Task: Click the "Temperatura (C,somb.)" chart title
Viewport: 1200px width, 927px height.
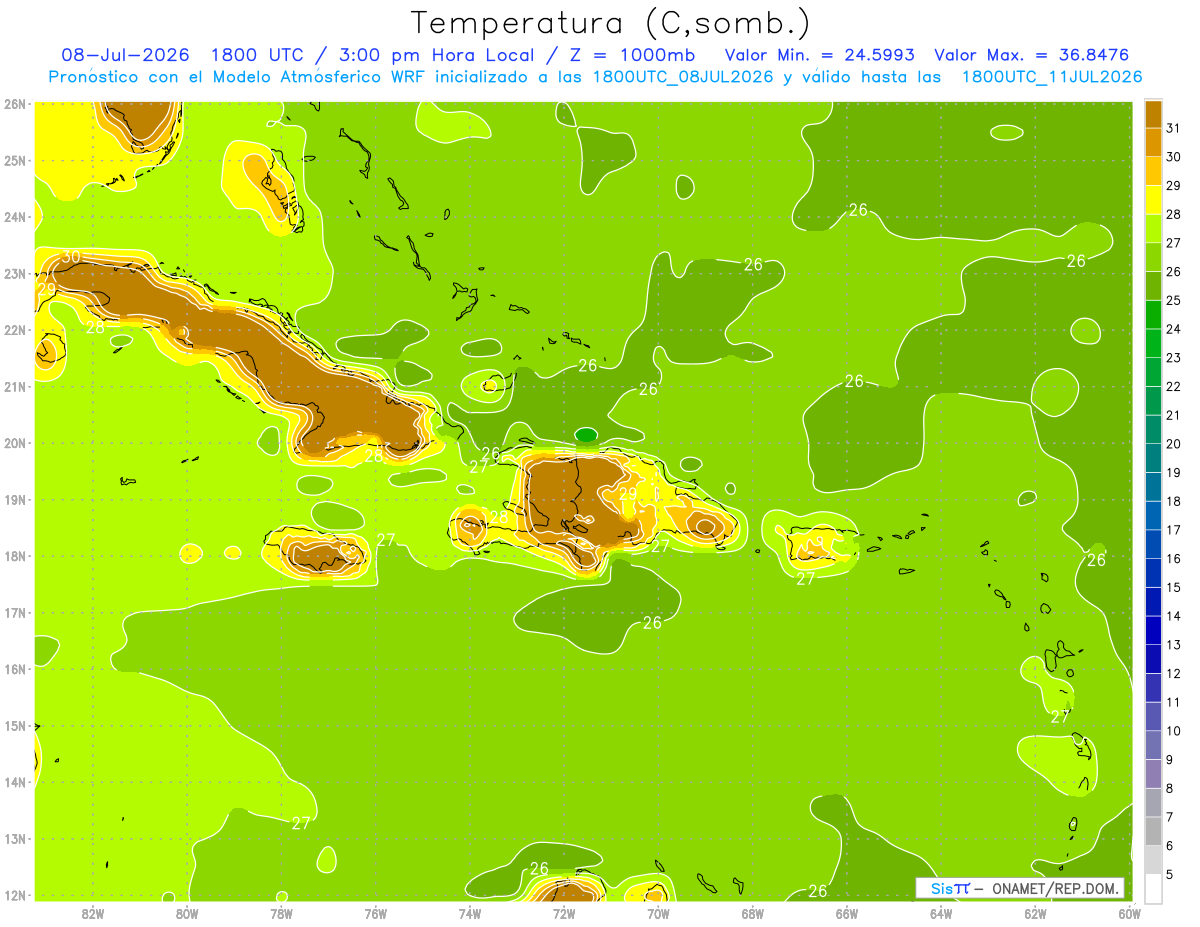Action: (x=610, y=24)
